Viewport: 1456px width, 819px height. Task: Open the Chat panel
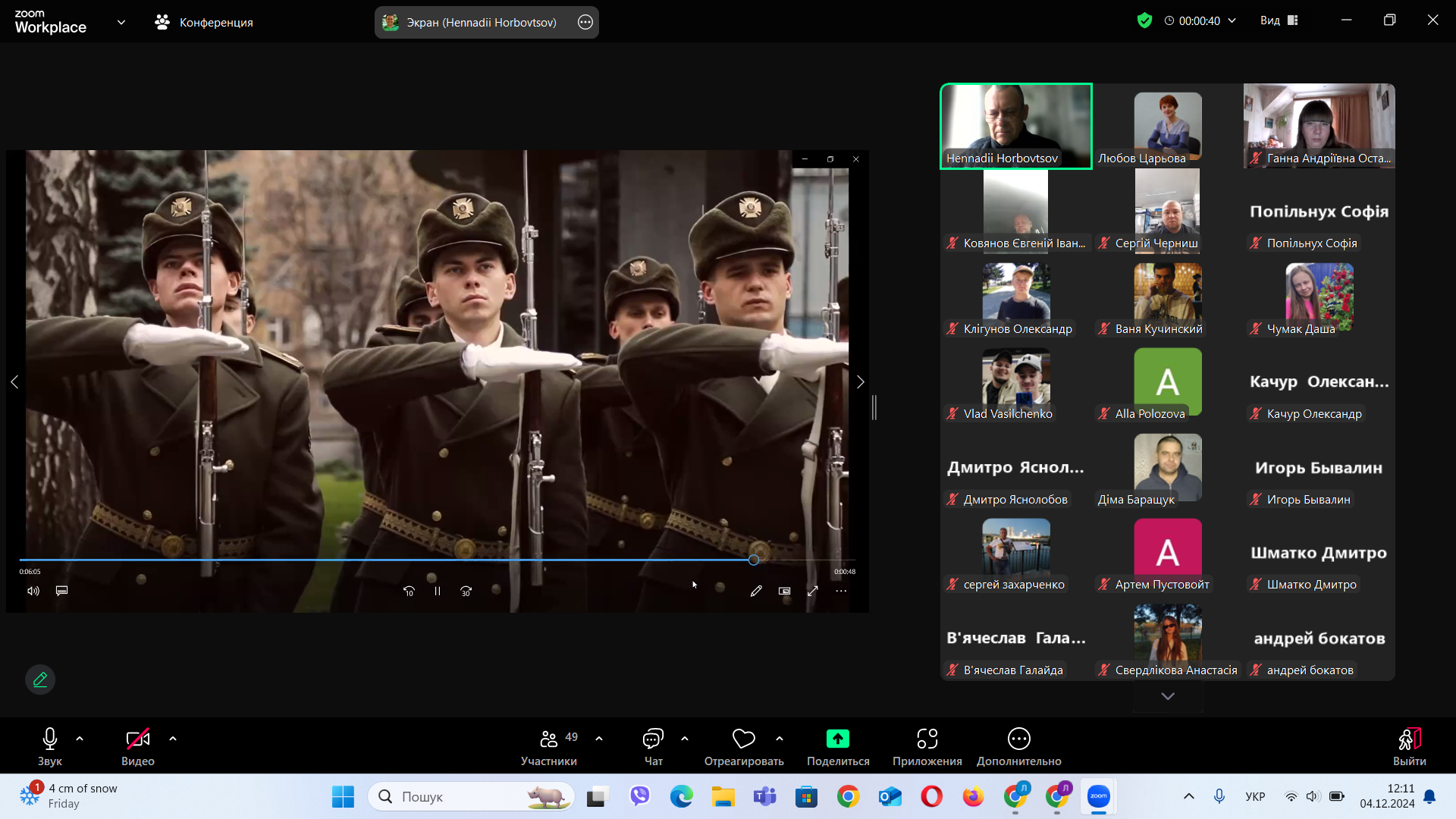(652, 739)
